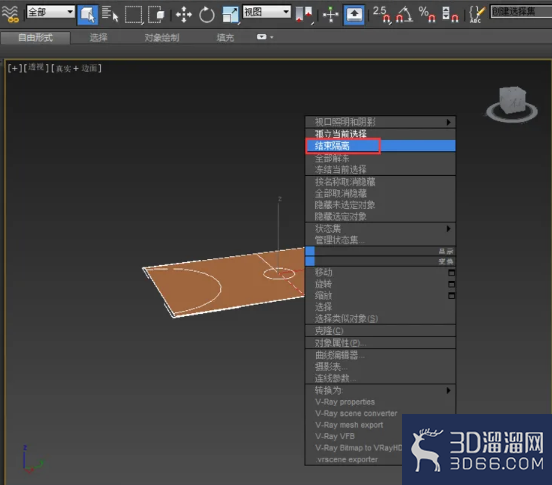Open the 全部 selection filter dropdown
Image resolution: width=552 pixels, height=485 pixels.
pos(51,12)
